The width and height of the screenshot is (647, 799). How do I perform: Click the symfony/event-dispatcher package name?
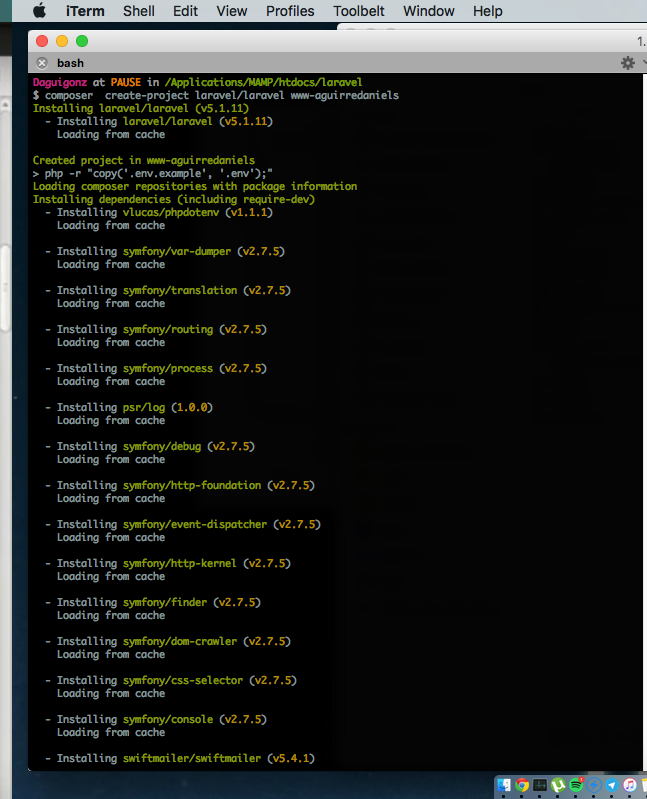click(x=195, y=524)
